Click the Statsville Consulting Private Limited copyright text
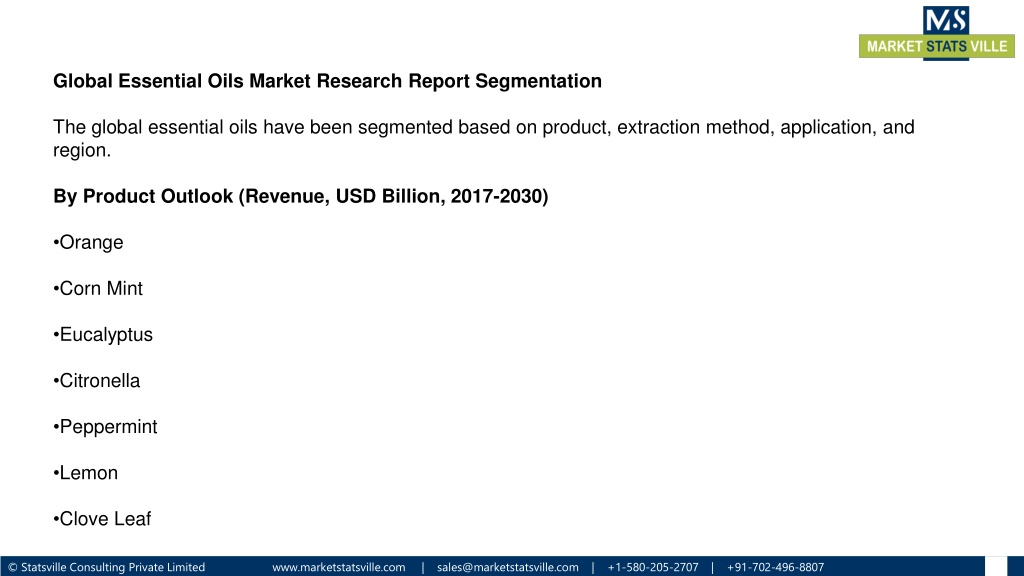1024x576 pixels. pos(106,567)
